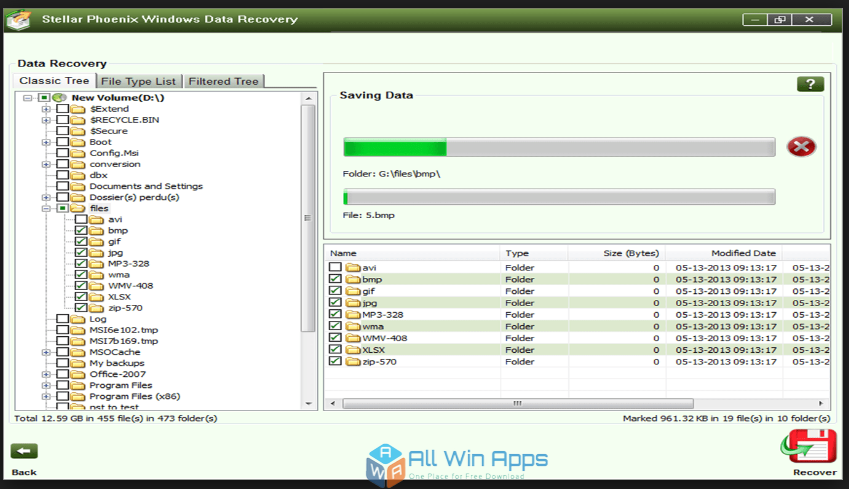Click the MSOCache folder icon in tree

[78, 352]
